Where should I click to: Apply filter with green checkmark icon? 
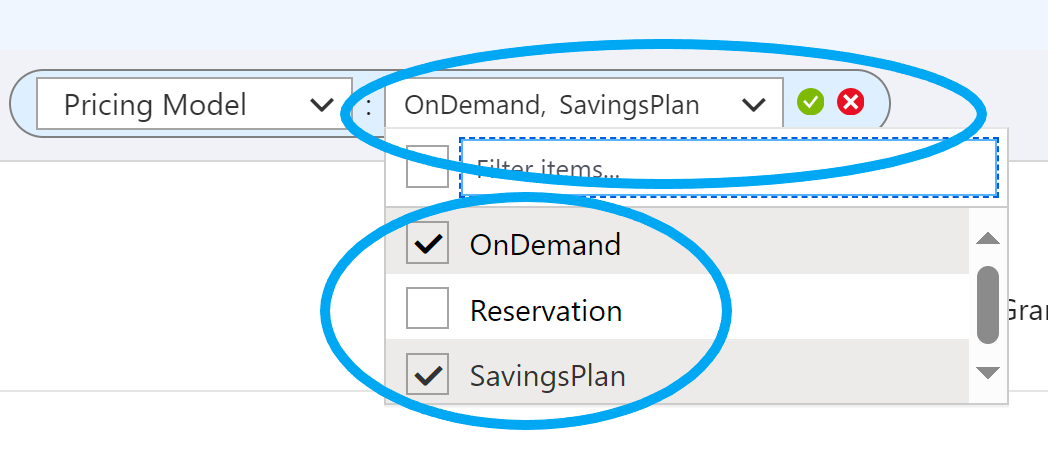[x=810, y=102]
